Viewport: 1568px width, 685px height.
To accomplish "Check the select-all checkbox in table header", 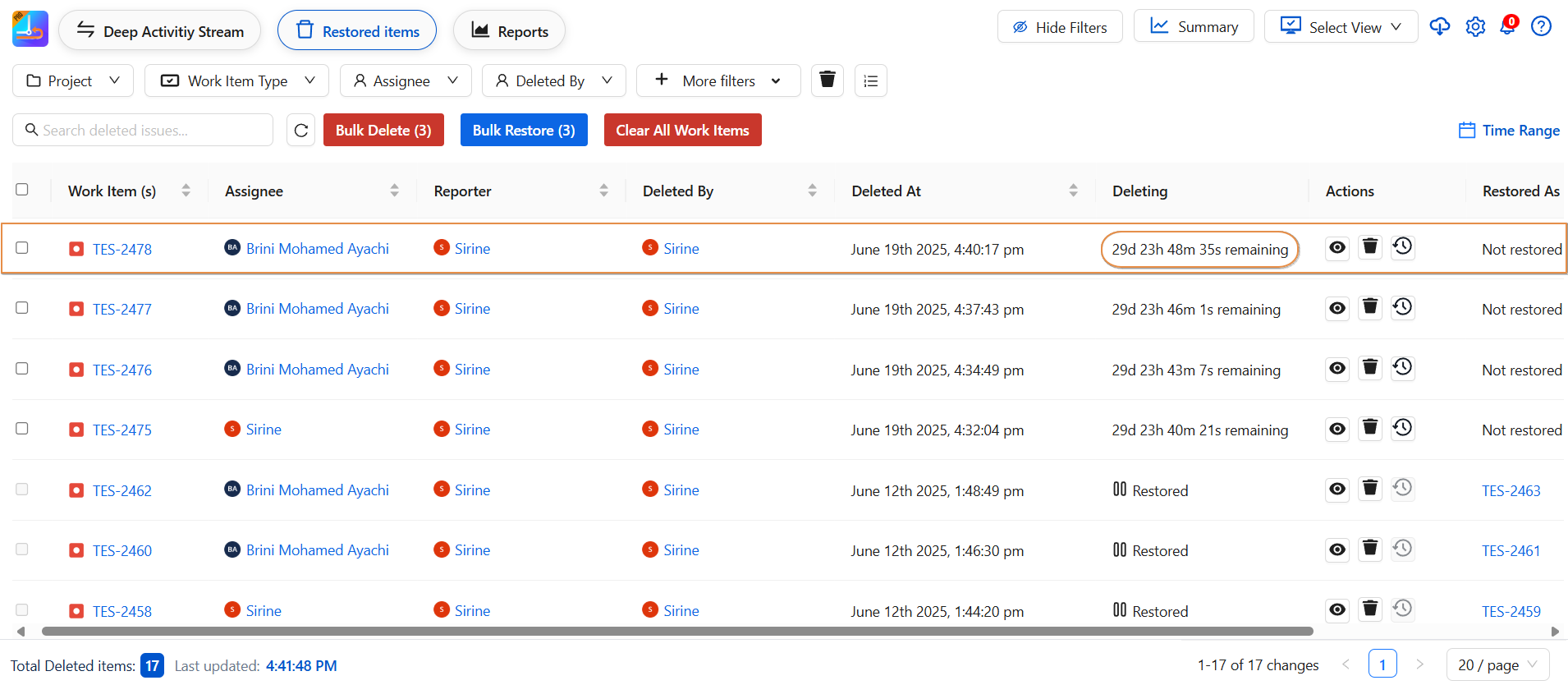I will tap(22, 190).
